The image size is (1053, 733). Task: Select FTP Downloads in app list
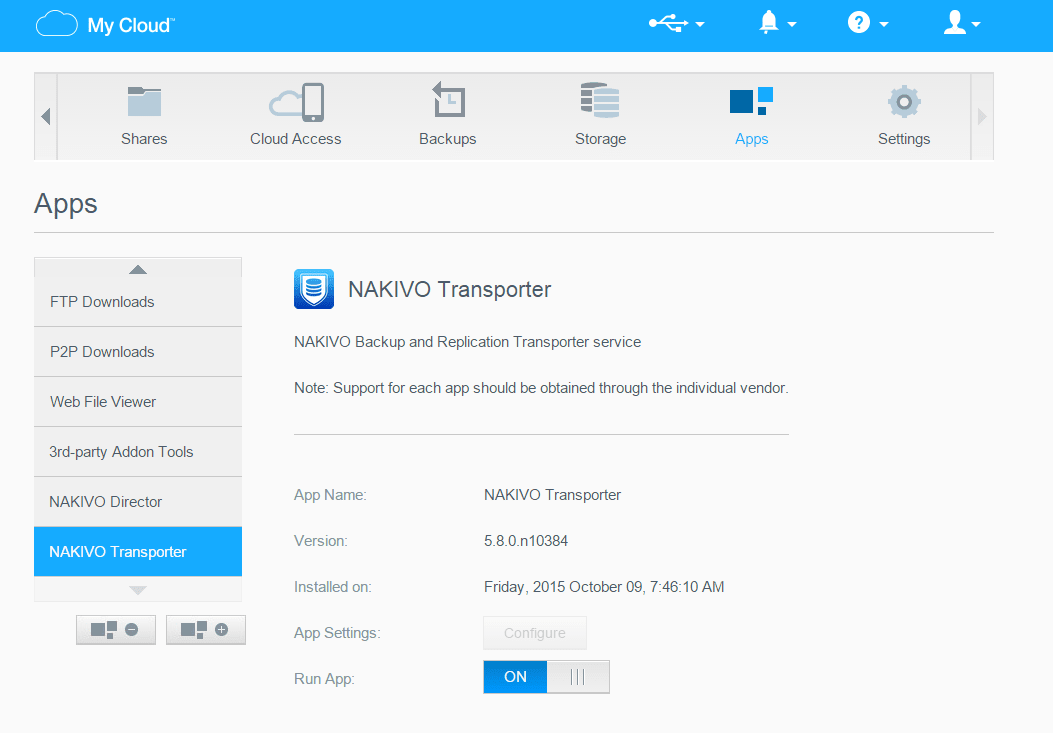(138, 302)
